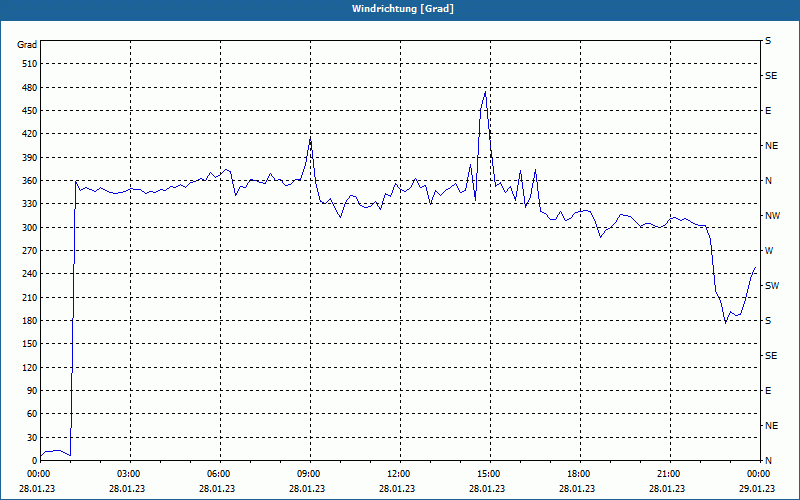
Task: Click the 28.01.23 date under 12:00
Action: (x=397, y=488)
